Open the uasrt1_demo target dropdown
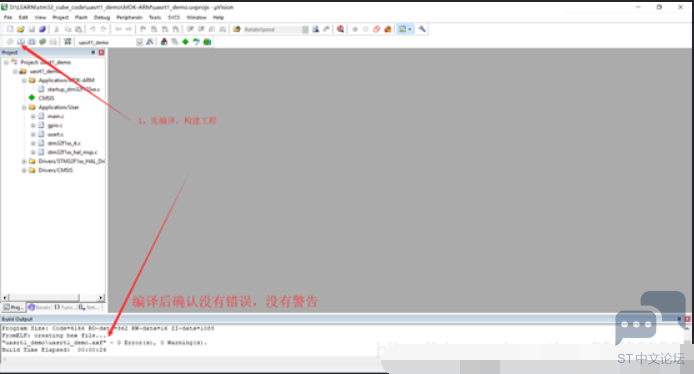 (x=139, y=42)
